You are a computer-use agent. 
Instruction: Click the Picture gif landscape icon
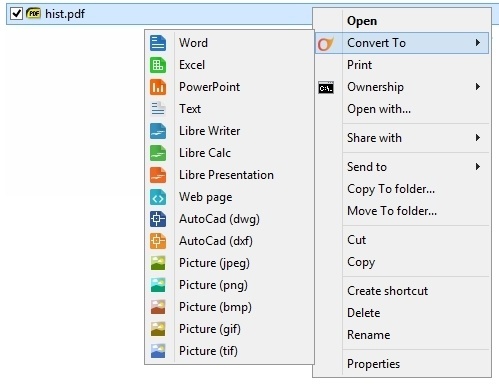click(158, 329)
